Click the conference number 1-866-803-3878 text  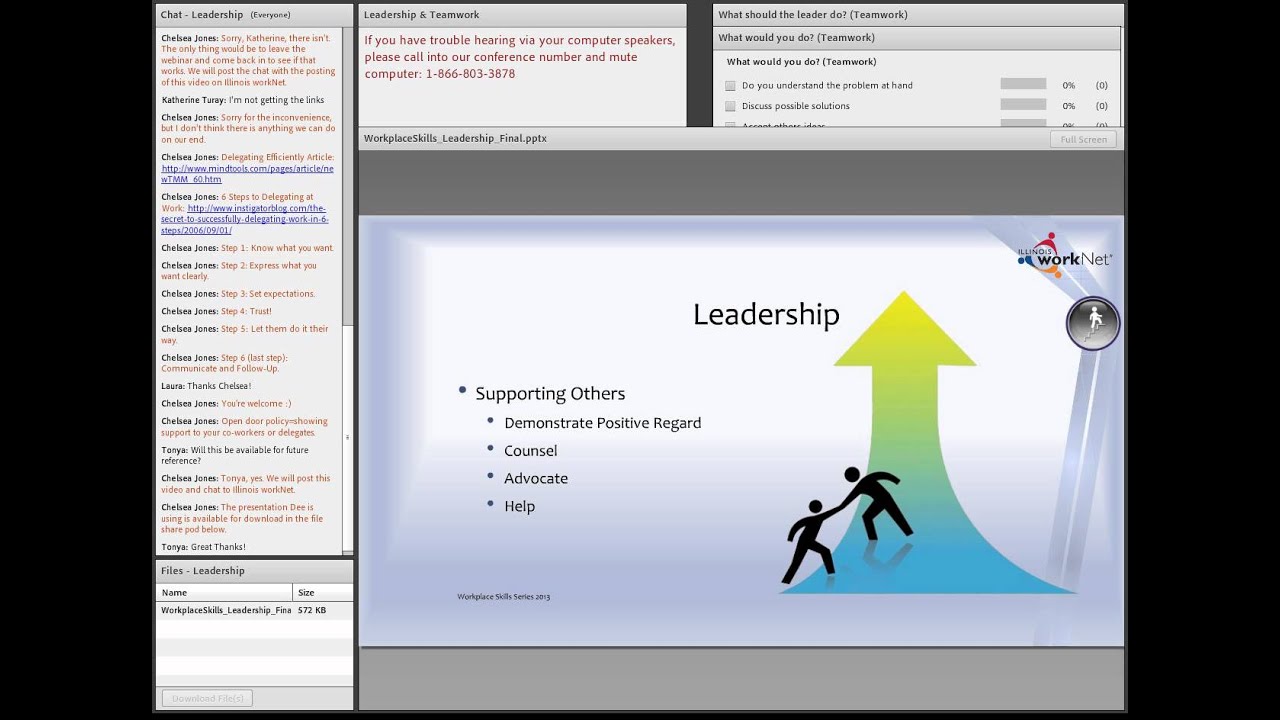(x=470, y=74)
